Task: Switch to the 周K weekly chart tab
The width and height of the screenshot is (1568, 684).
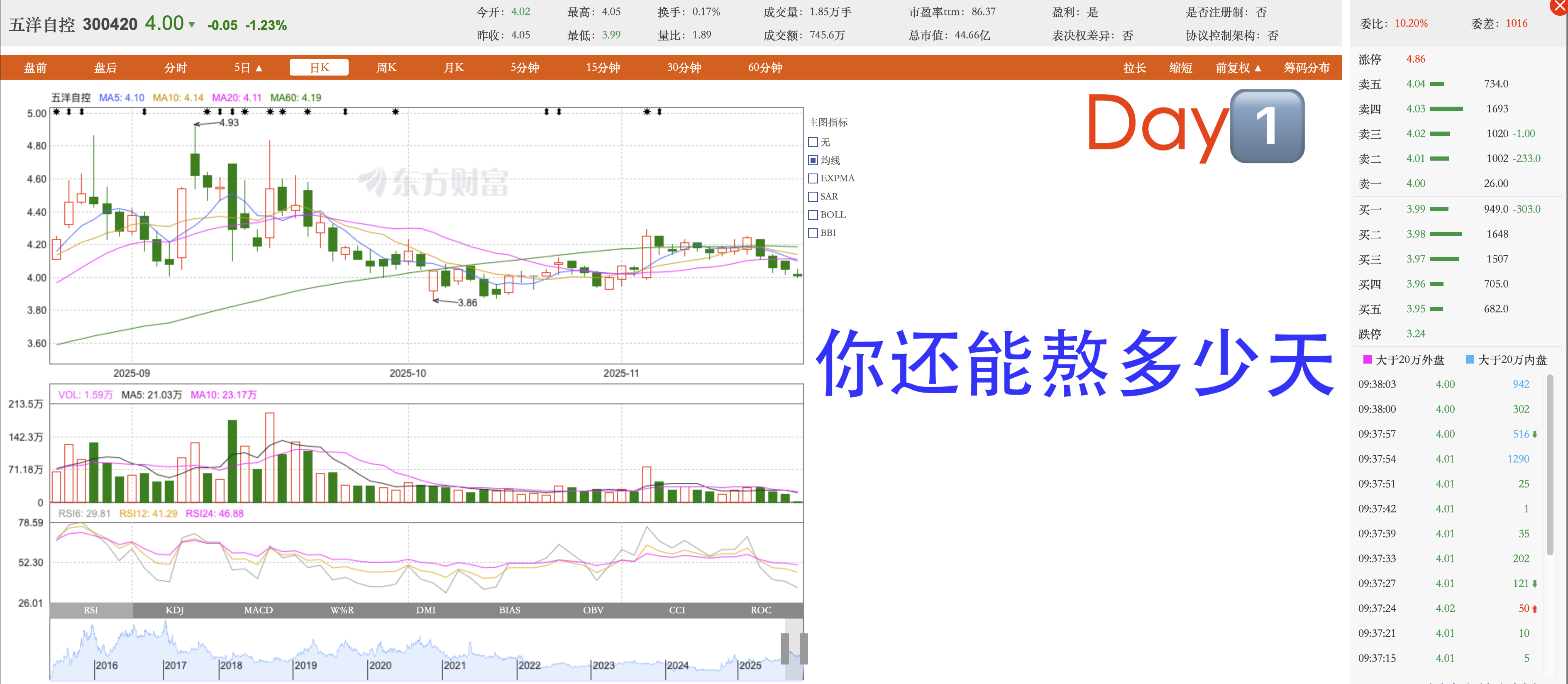Action: coord(386,68)
